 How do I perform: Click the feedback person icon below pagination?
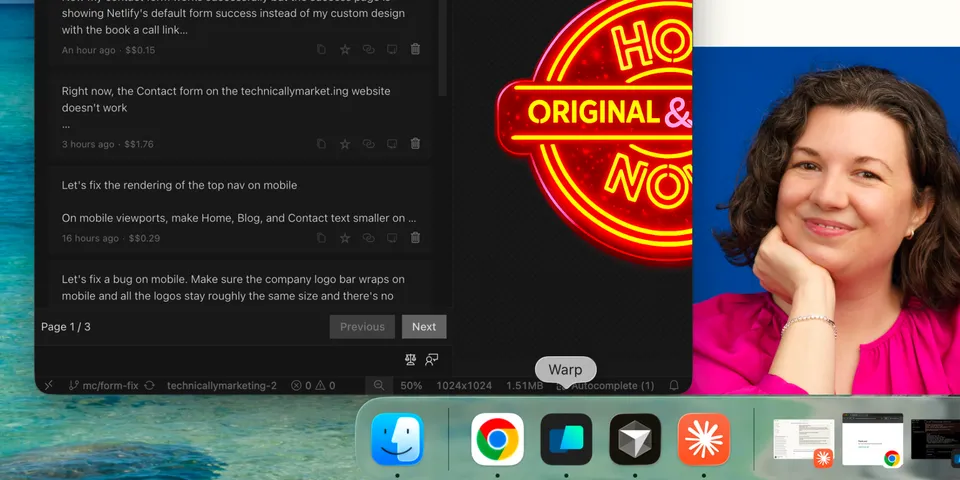(x=432, y=360)
